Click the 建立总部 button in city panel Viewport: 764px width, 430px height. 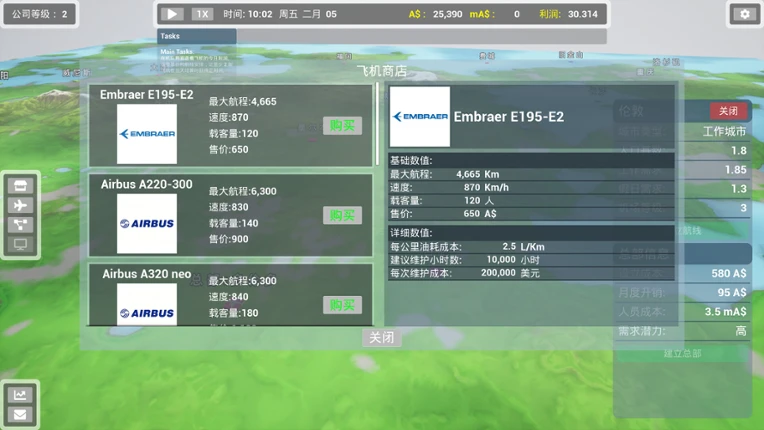click(x=682, y=353)
